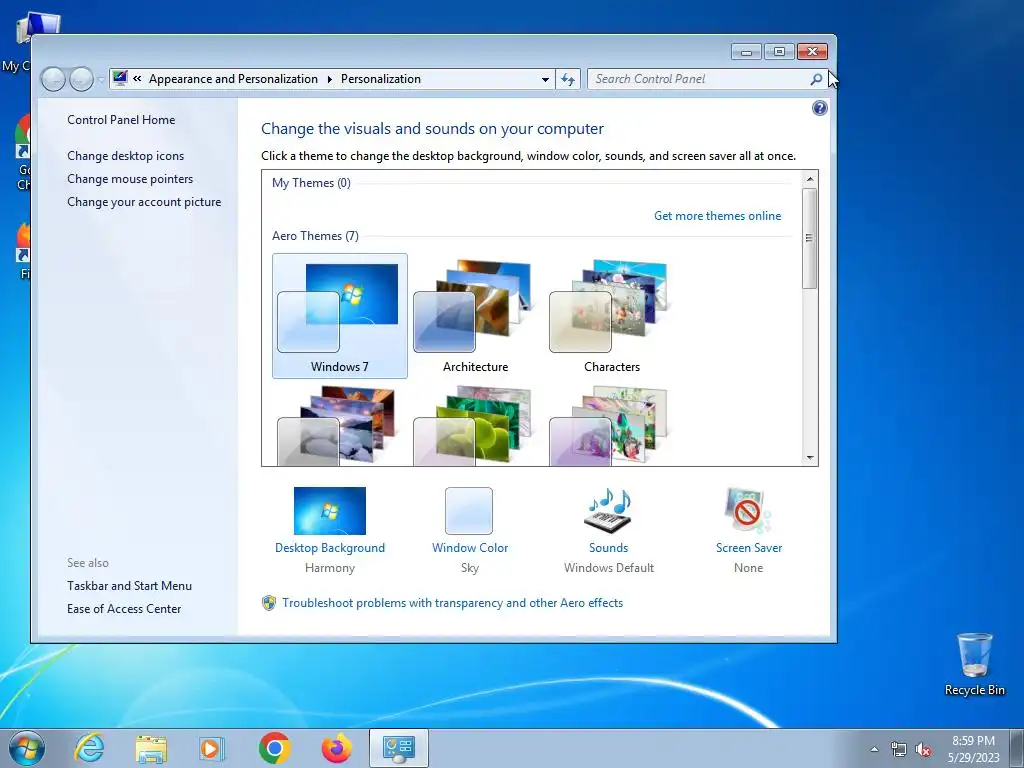Open the recent pages dropdown arrow

pos(101,80)
